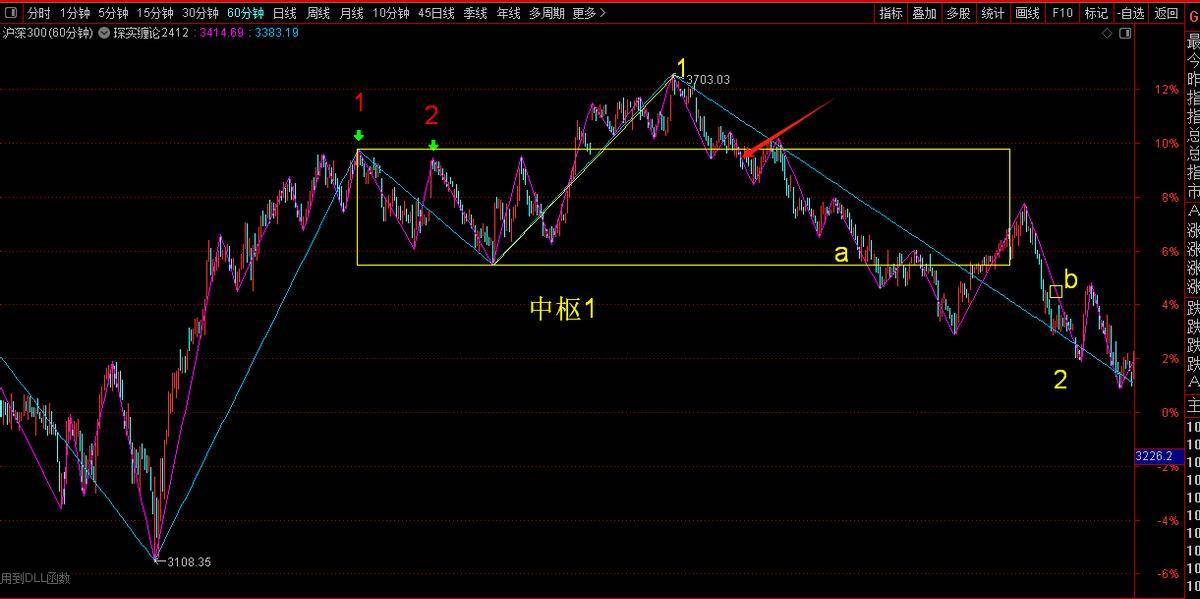Select the 5分钟 period
The height and width of the screenshot is (599, 1200).
[114, 13]
